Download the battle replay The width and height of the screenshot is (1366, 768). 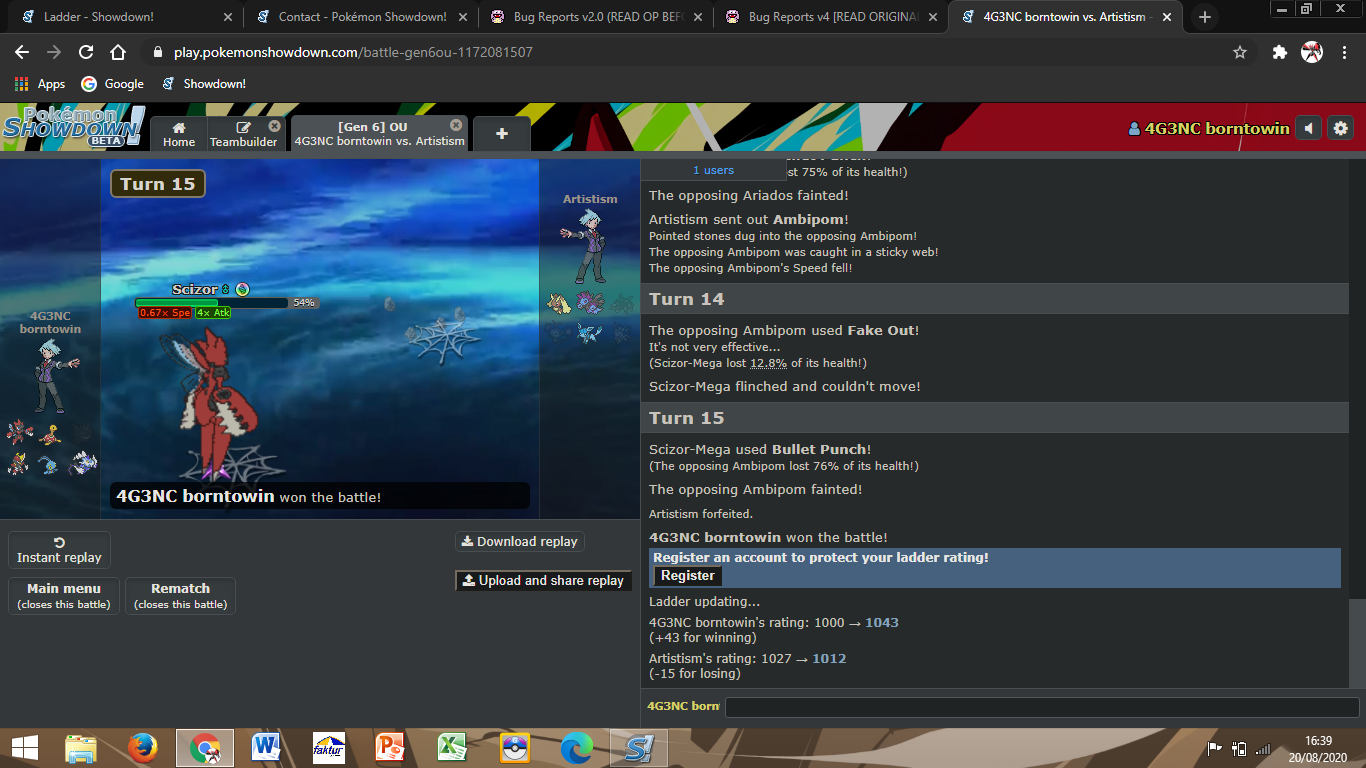pyautogui.click(x=520, y=541)
